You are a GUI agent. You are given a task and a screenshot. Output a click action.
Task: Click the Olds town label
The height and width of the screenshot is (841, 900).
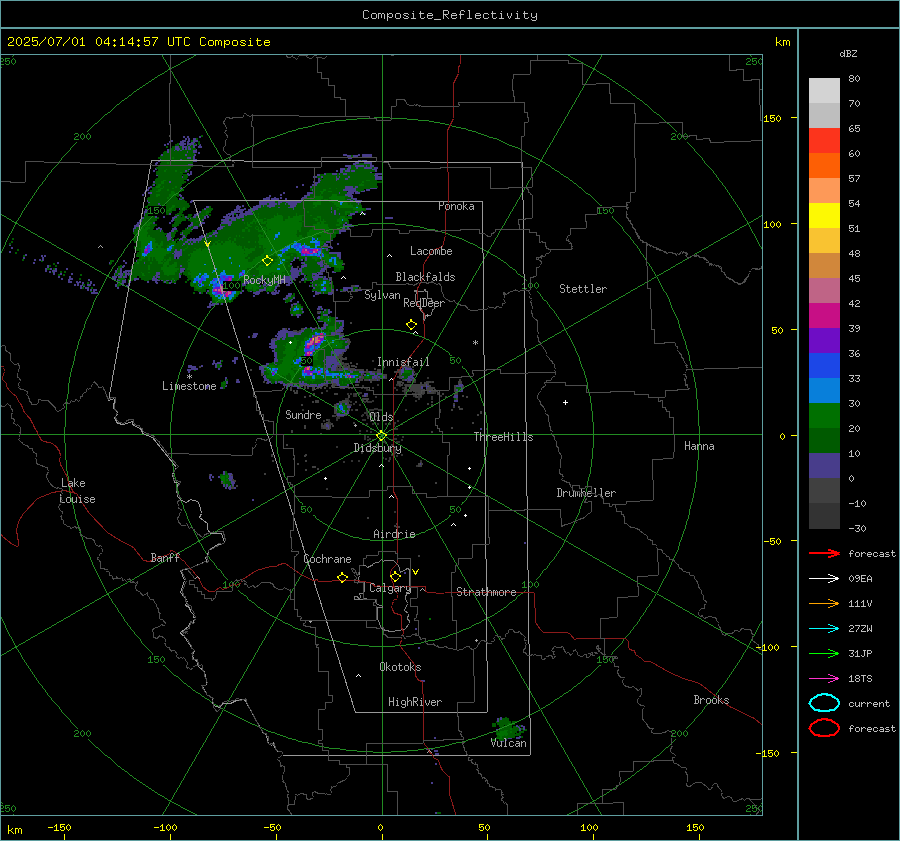pos(381,417)
